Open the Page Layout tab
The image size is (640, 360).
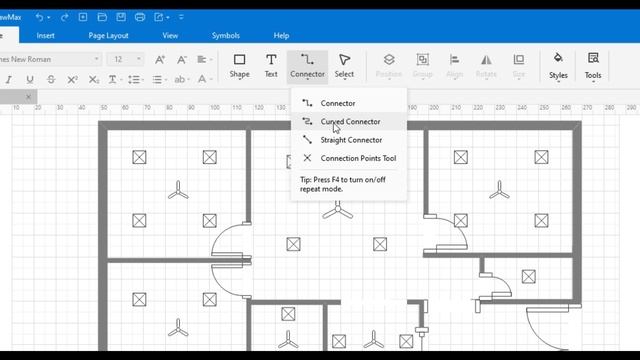pos(108,36)
